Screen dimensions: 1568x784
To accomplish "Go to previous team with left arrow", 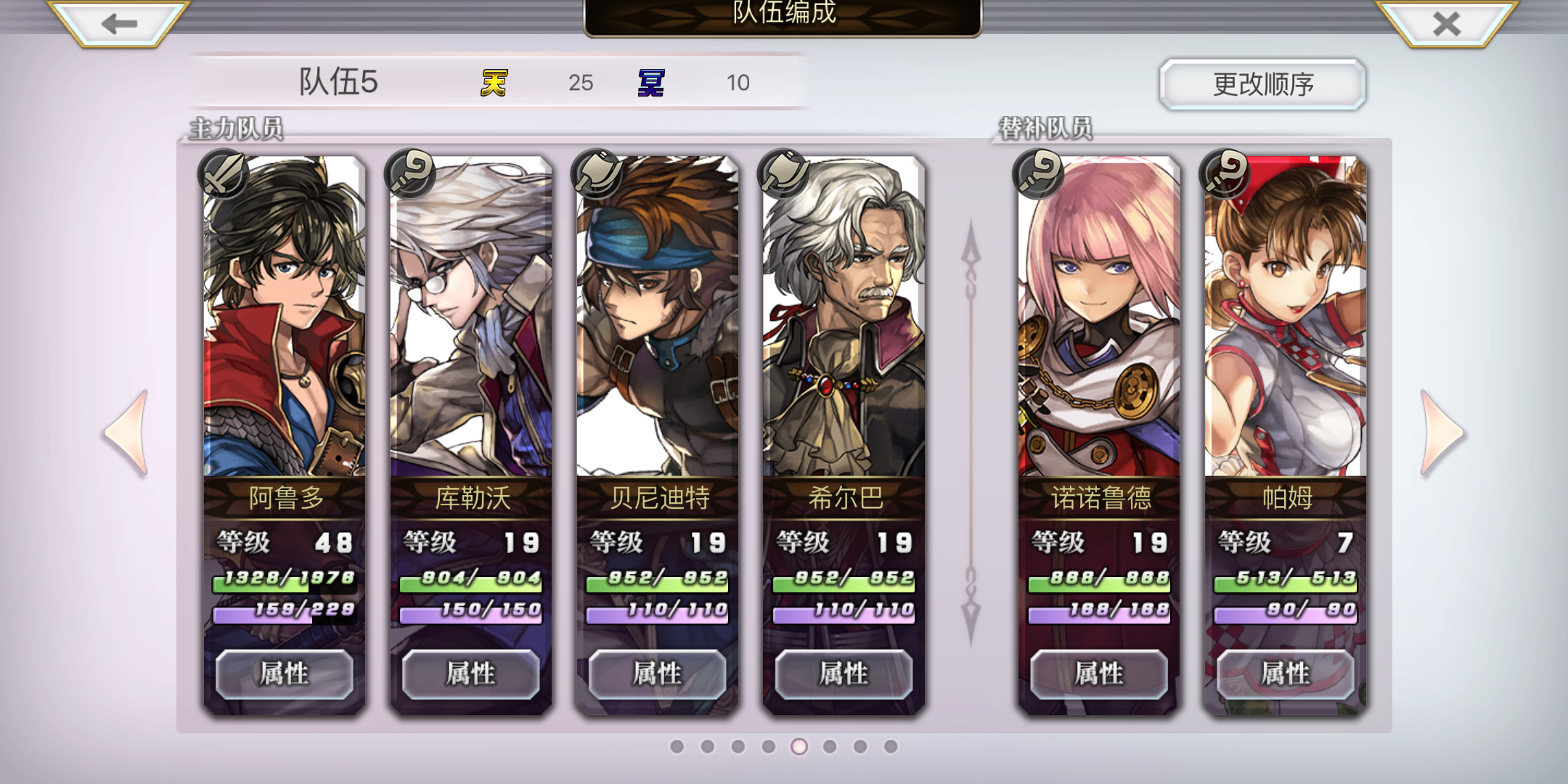I will click(128, 433).
